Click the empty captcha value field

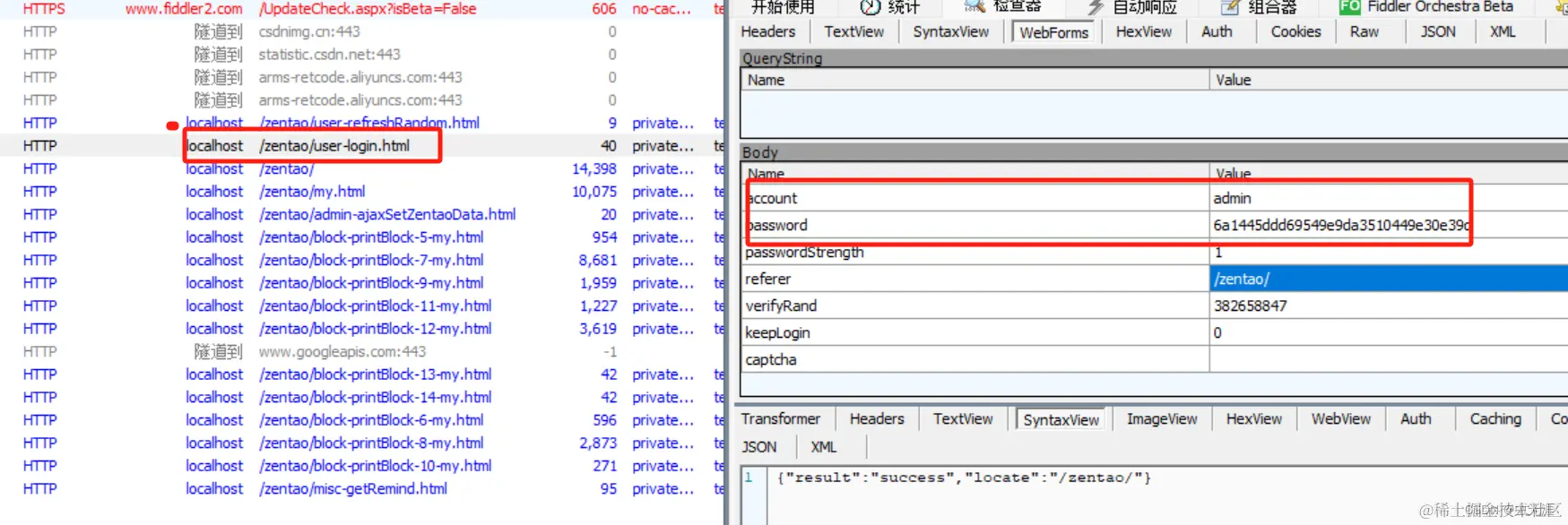pyautogui.click(x=1389, y=359)
